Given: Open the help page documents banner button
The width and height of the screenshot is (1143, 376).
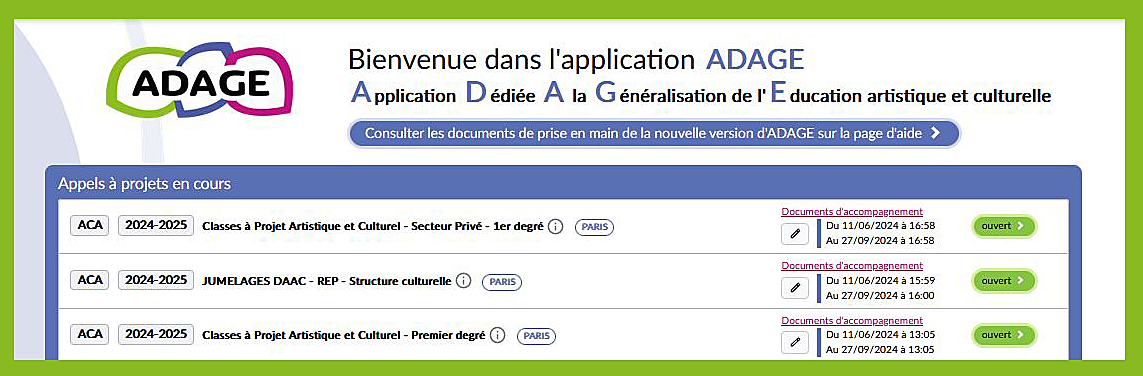Looking at the screenshot, I should tap(654, 133).
